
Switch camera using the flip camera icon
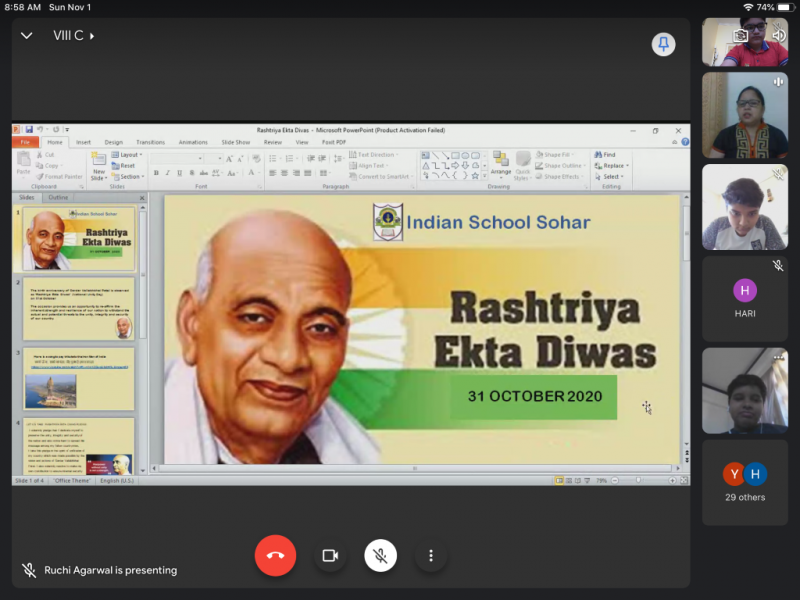point(741,35)
